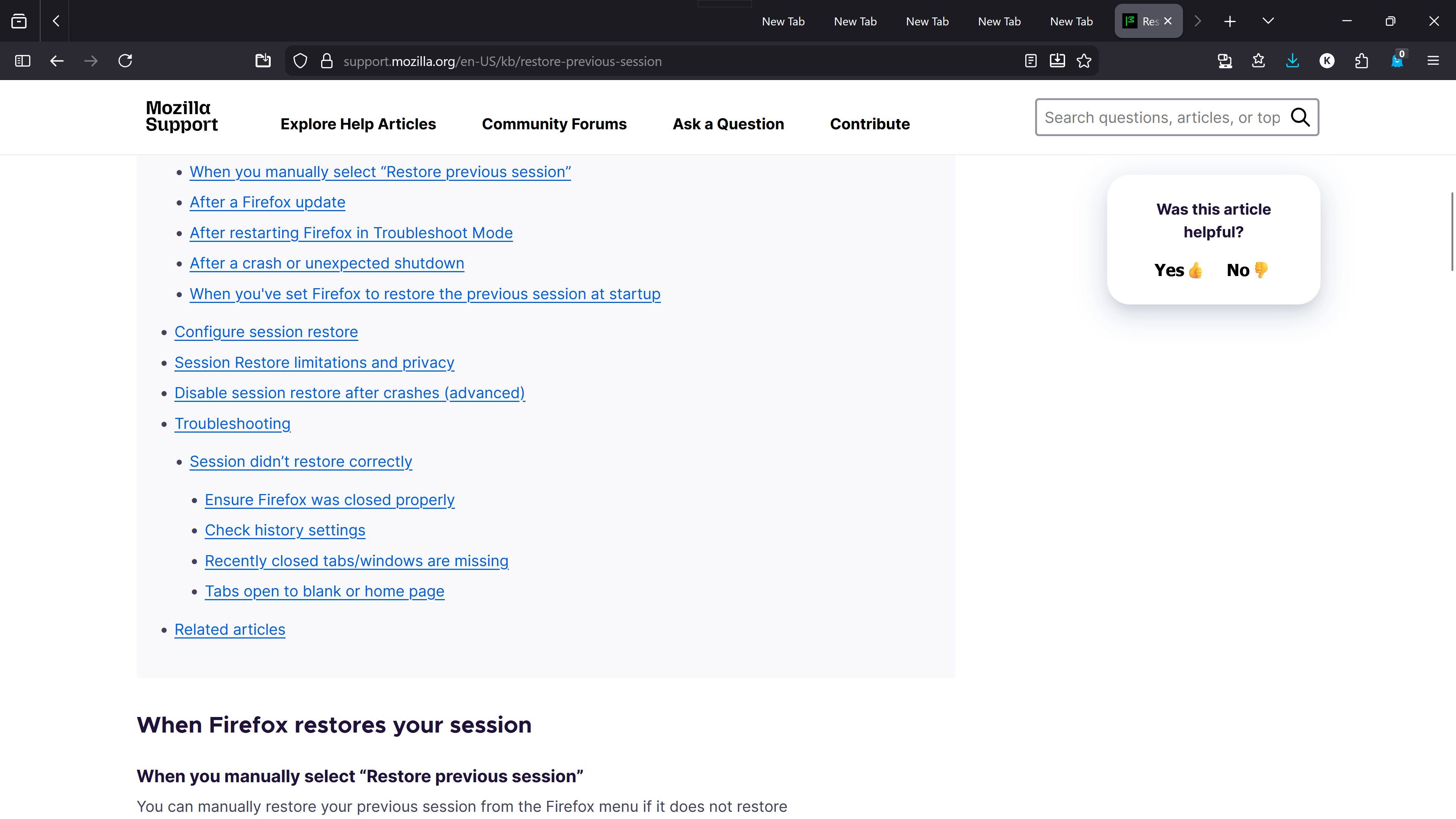Open the tracking protection shield icon
This screenshot has width=1456, height=819.
(x=300, y=61)
